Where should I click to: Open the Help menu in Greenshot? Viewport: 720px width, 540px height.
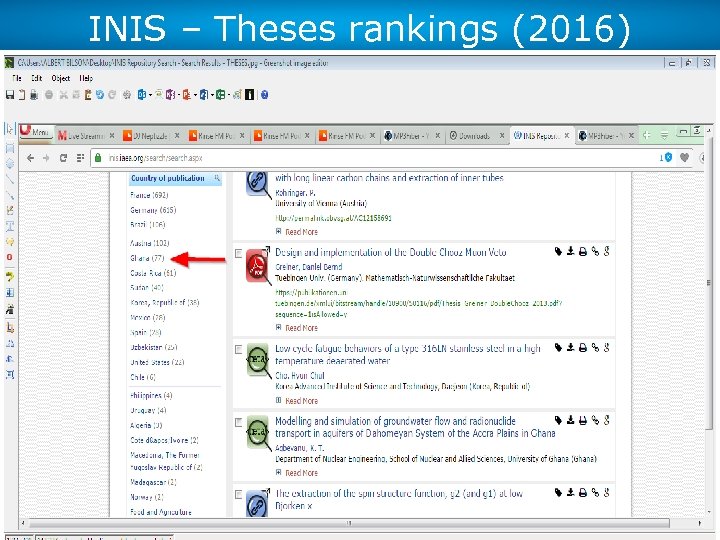[86, 78]
